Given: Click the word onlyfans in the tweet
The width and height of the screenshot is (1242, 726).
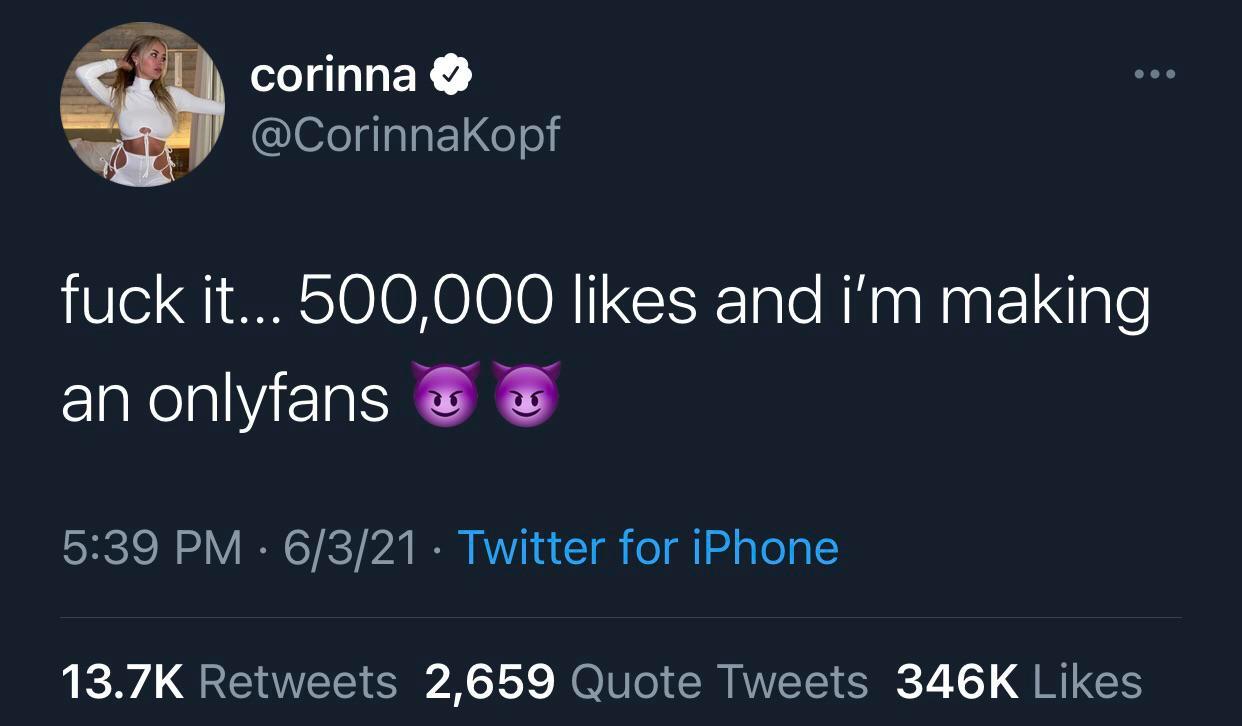Looking at the screenshot, I should coord(269,400).
